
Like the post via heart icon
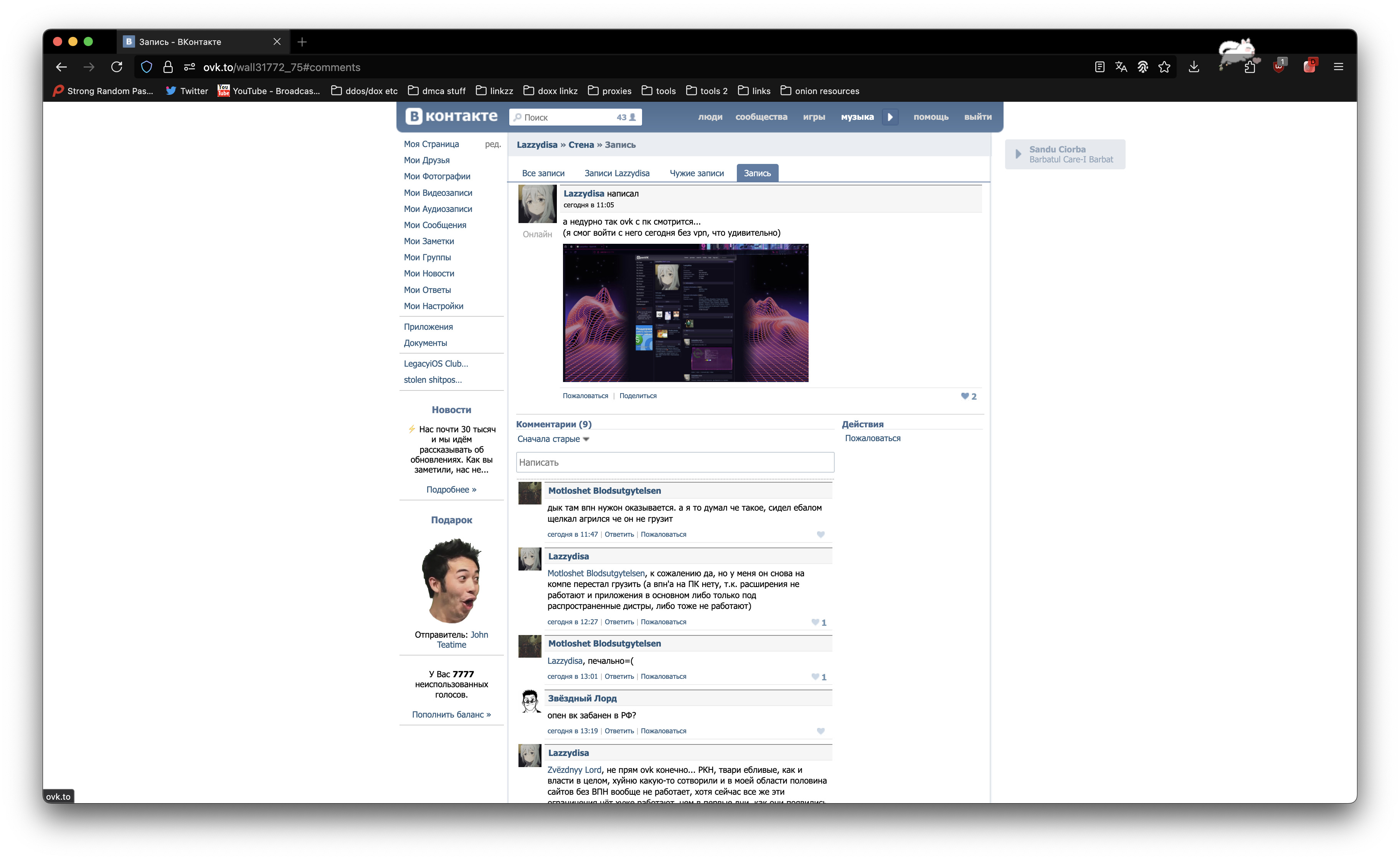click(964, 397)
